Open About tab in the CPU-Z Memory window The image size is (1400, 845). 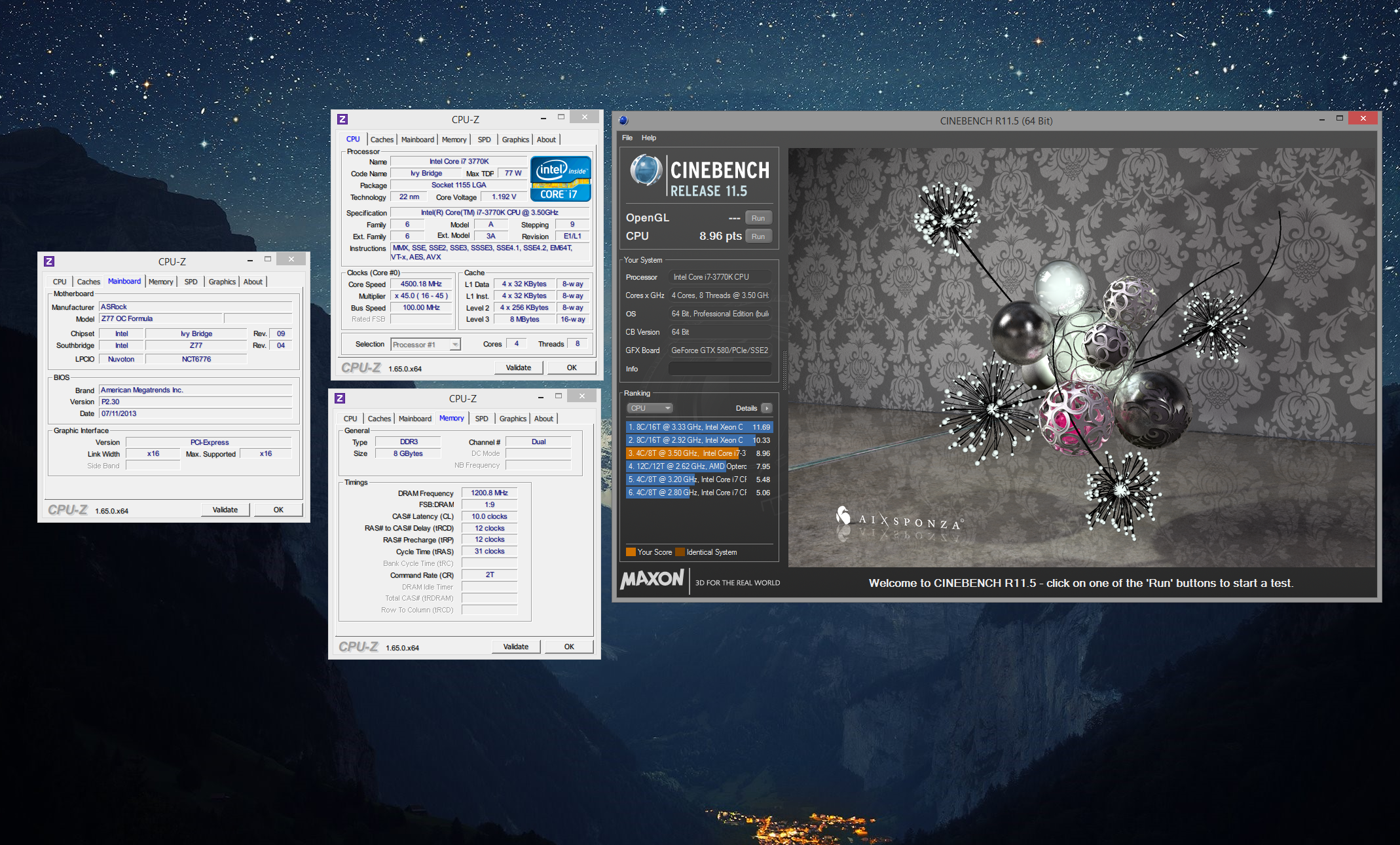pos(544,419)
